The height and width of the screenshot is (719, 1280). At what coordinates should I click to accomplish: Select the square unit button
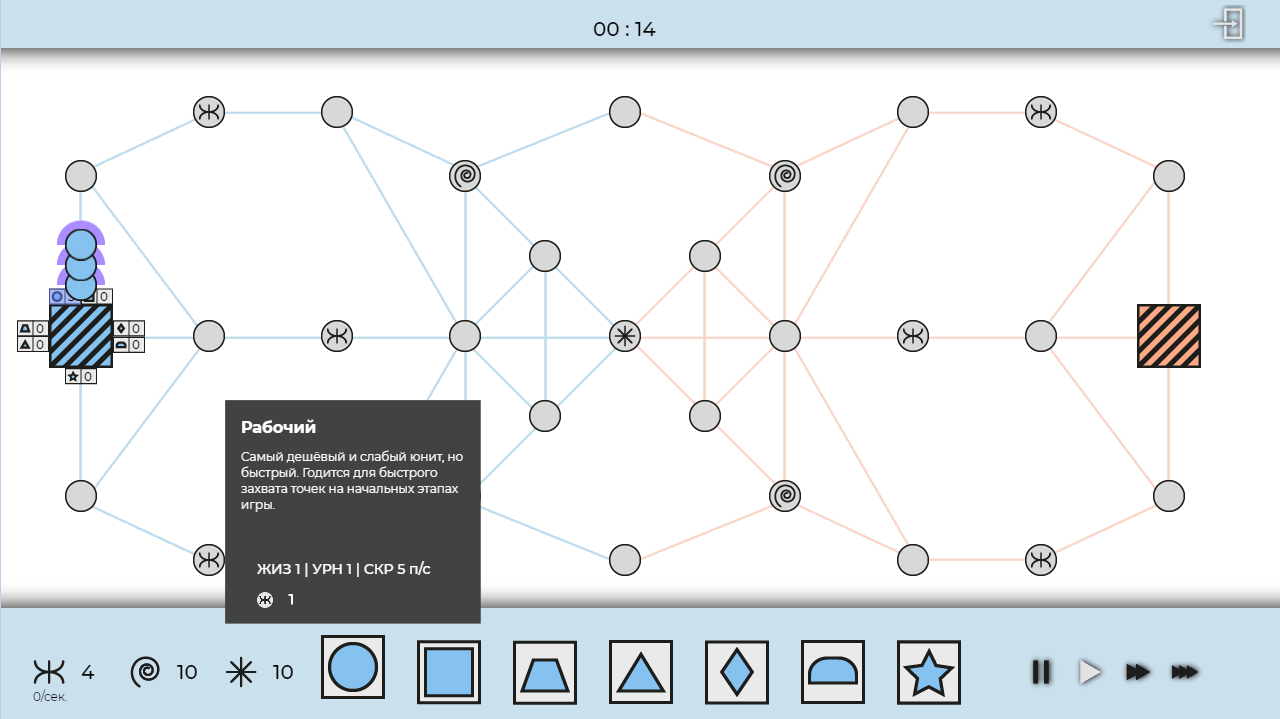449,672
